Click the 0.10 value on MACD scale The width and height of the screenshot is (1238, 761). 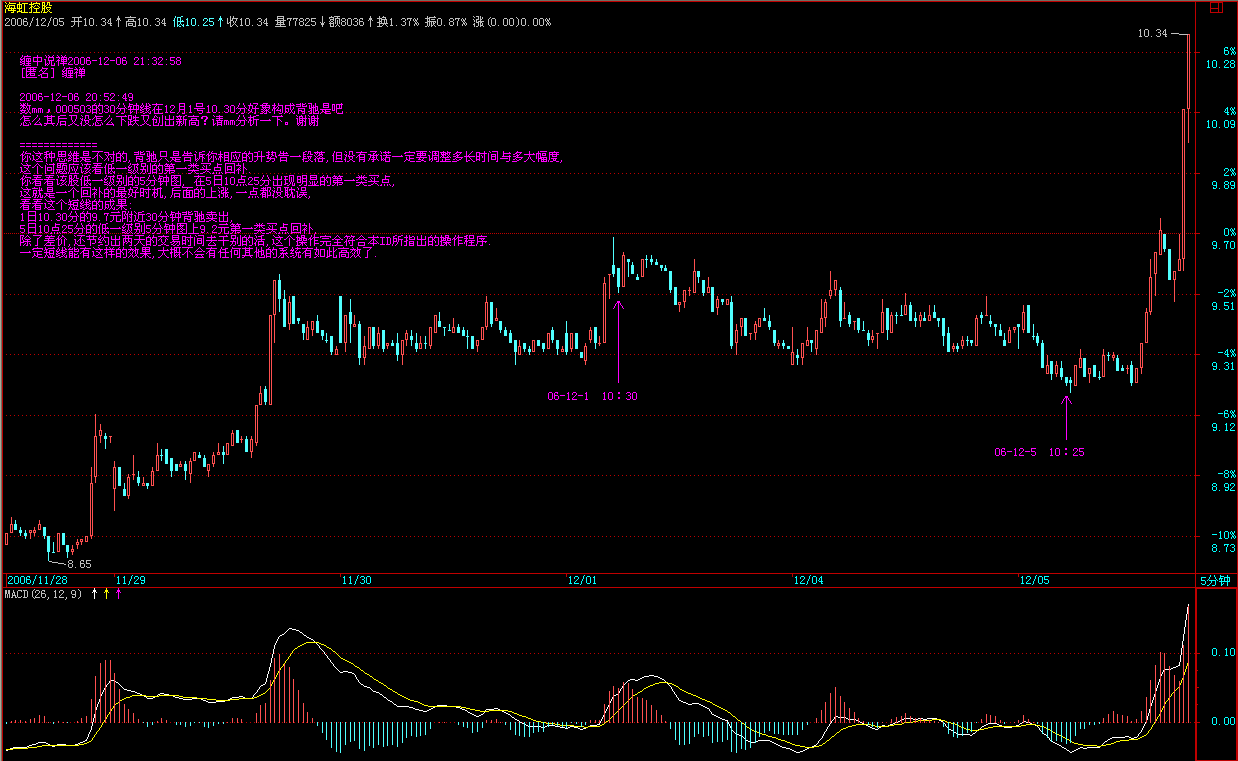(1221, 652)
